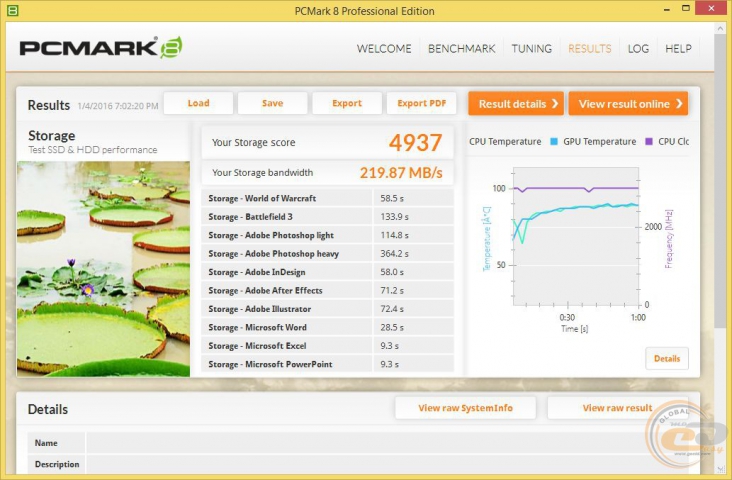Switch to the BENCHMARK tab

pos(461,49)
